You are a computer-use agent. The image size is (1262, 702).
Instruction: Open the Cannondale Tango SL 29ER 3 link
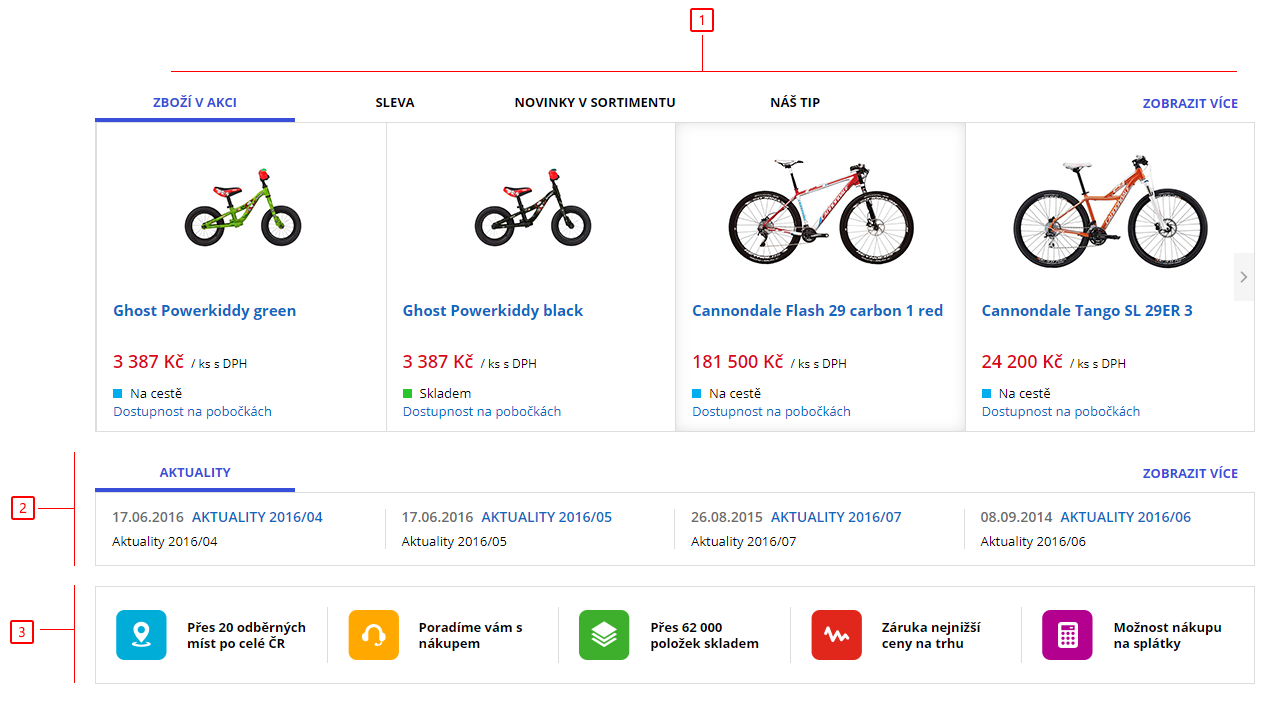(x=1087, y=310)
